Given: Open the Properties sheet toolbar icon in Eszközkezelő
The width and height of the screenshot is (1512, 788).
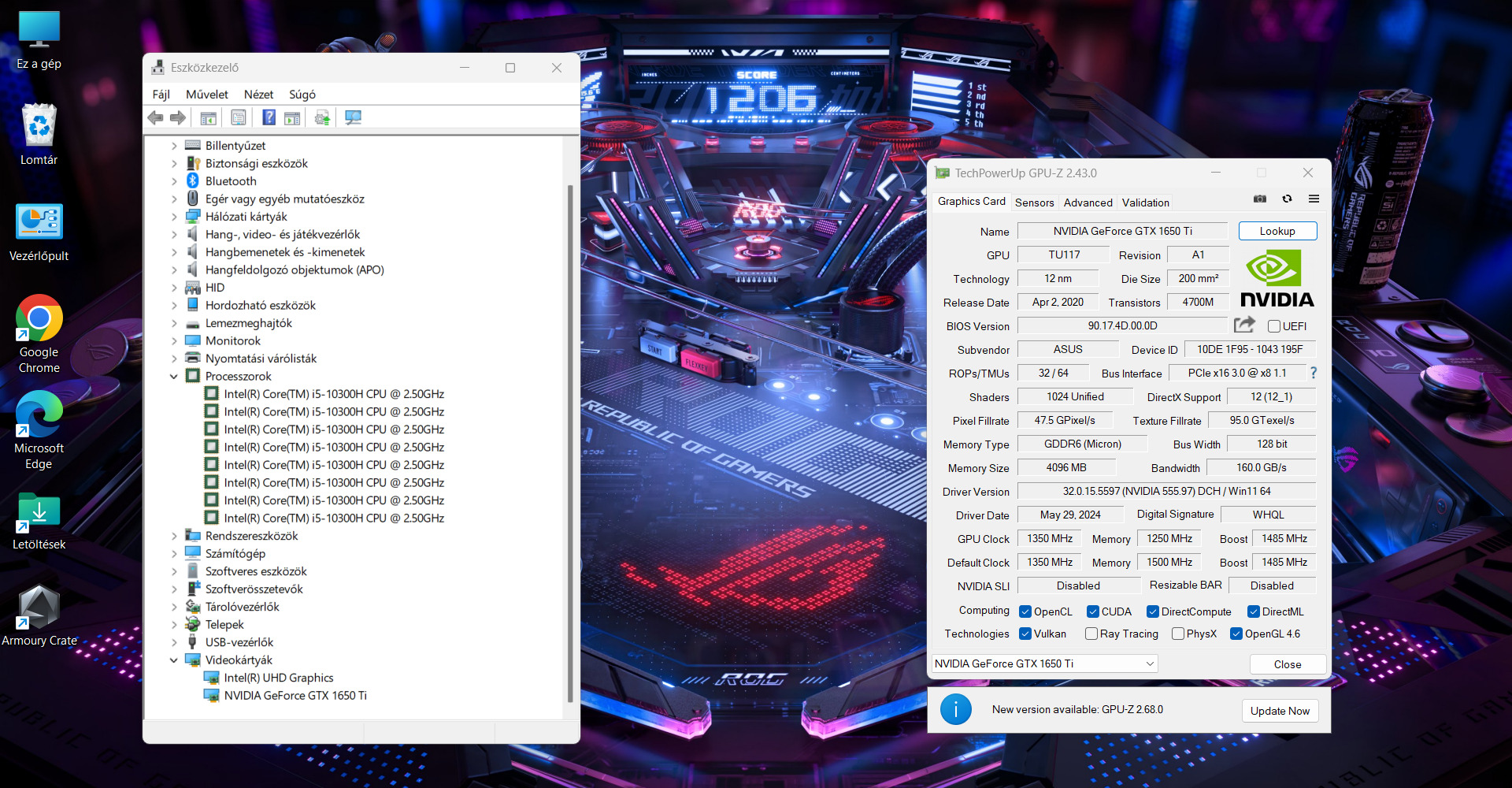Looking at the screenshot, I should (x=239, y=117).
